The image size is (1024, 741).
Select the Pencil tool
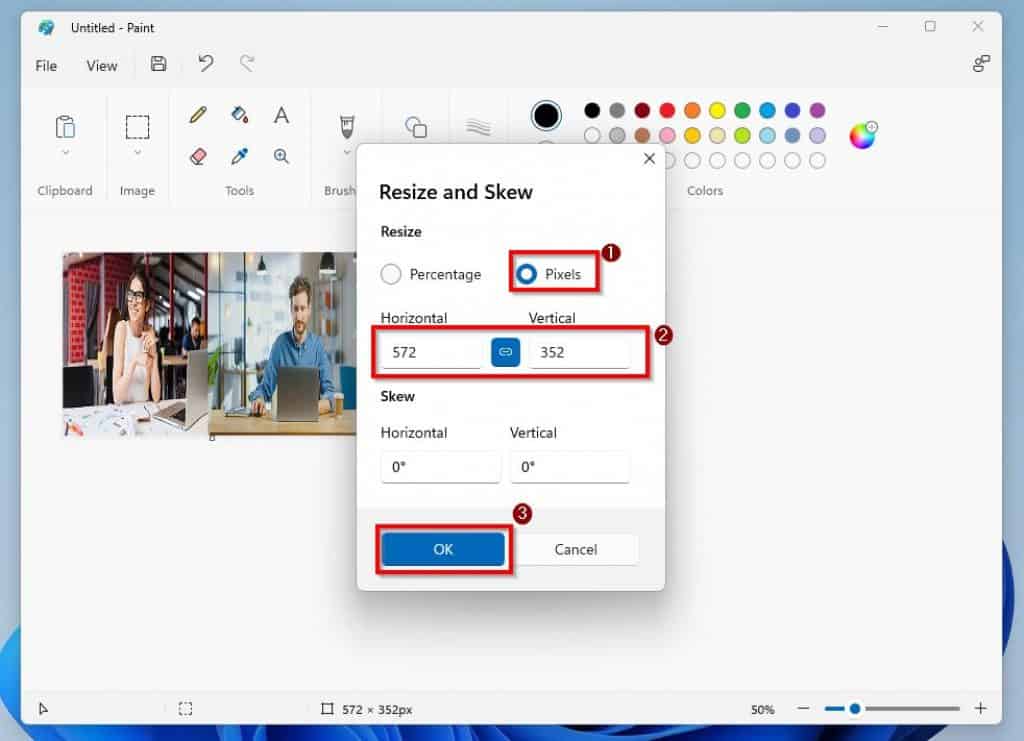[198, 116]
